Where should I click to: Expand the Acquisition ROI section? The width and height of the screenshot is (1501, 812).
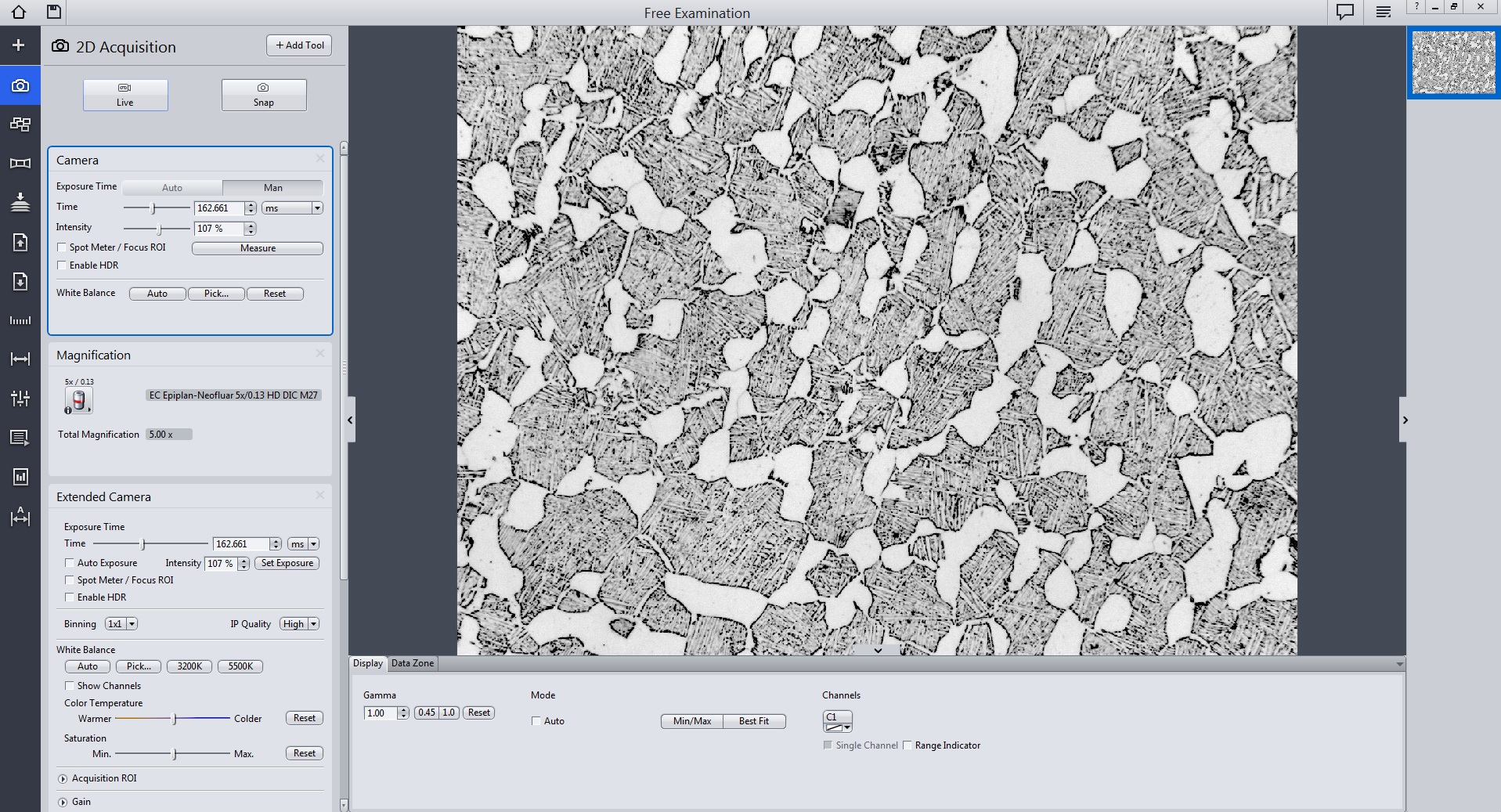click(63, 778)
